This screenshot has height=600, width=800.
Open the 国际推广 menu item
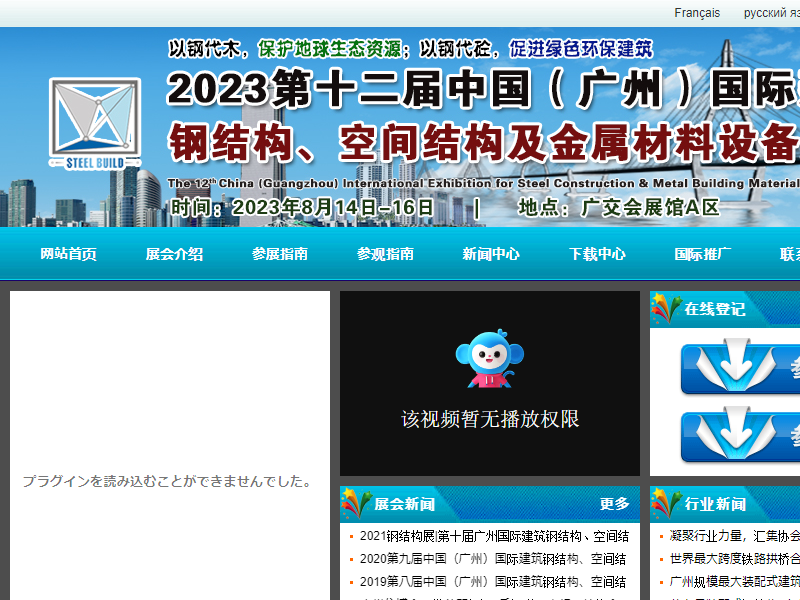coord(703,254)
